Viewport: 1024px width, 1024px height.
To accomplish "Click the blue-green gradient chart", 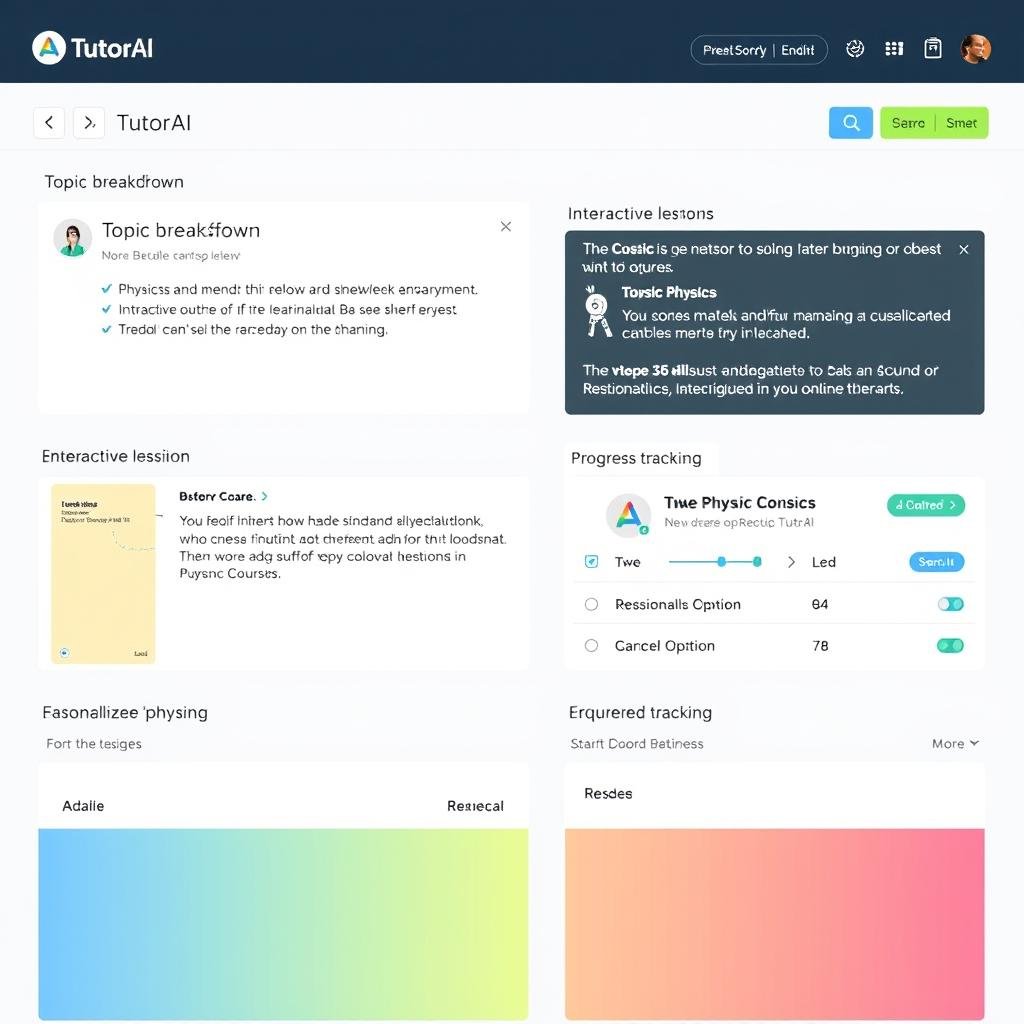I will pyautogui.click(x=283, y=924).
